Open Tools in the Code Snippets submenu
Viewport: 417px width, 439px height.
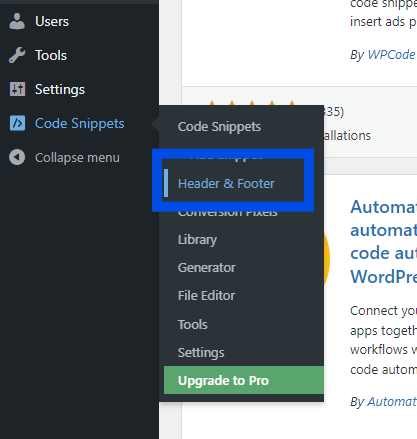(193, 325)
